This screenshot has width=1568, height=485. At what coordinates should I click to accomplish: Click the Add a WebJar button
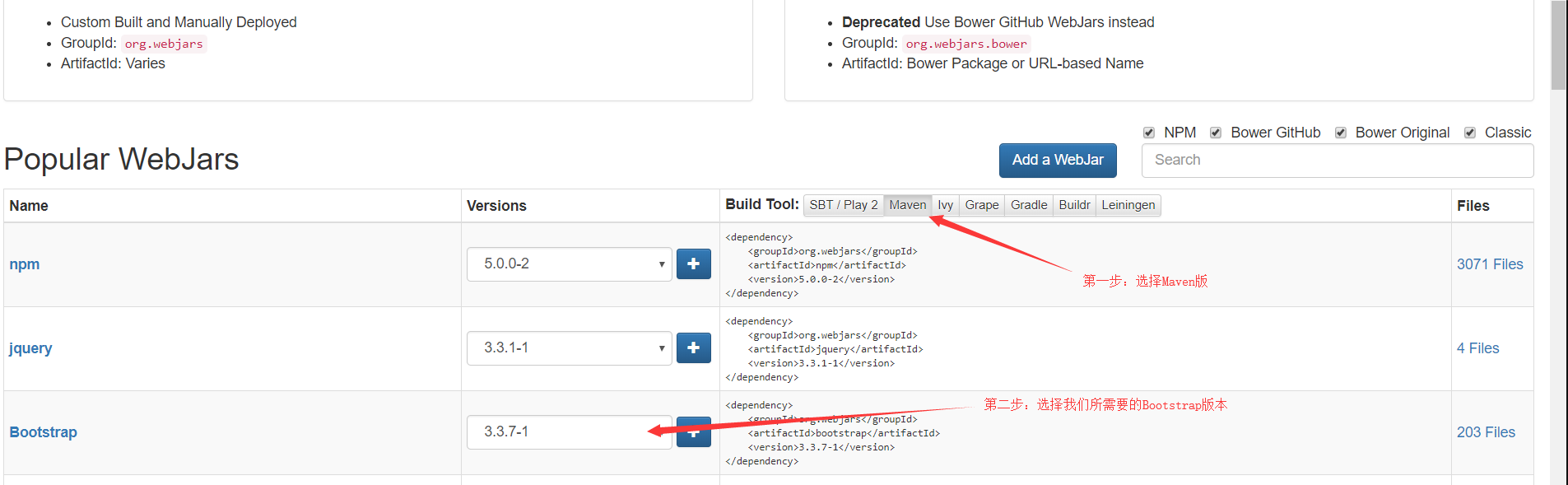pyautogui.click(x=1058, y=160)
